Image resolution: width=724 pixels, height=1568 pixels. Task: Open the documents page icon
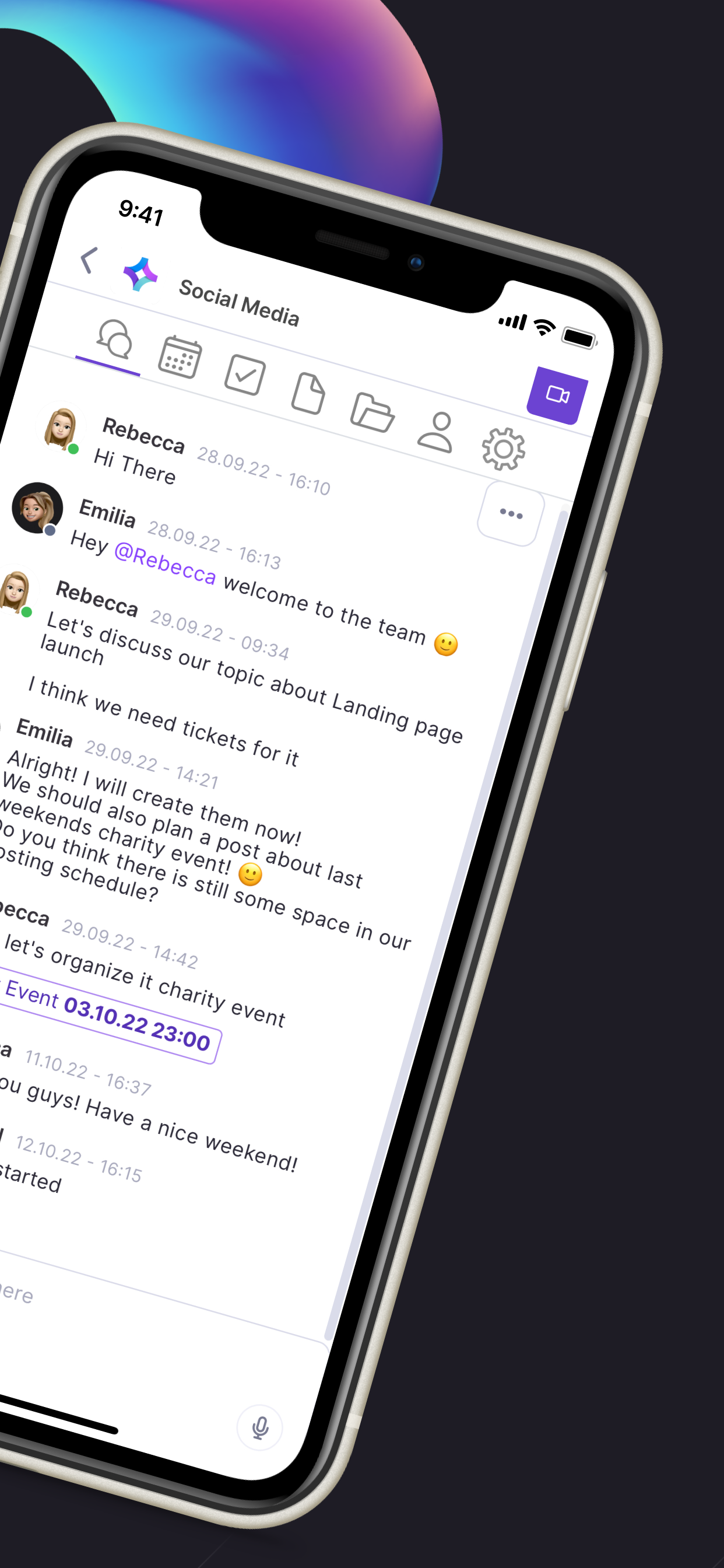[308, 394]
